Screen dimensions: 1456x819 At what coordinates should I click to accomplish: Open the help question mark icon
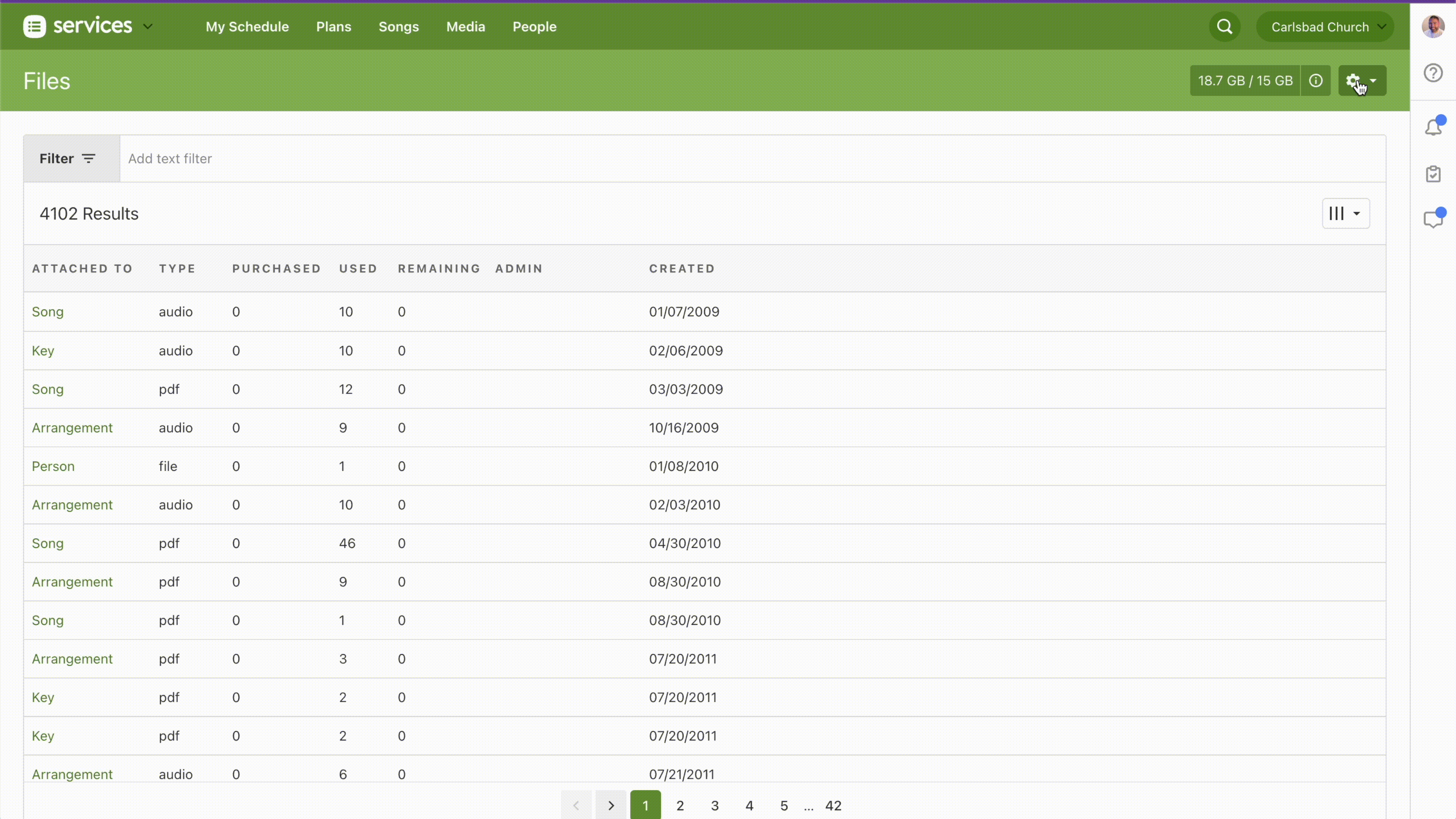point(1433,73)
